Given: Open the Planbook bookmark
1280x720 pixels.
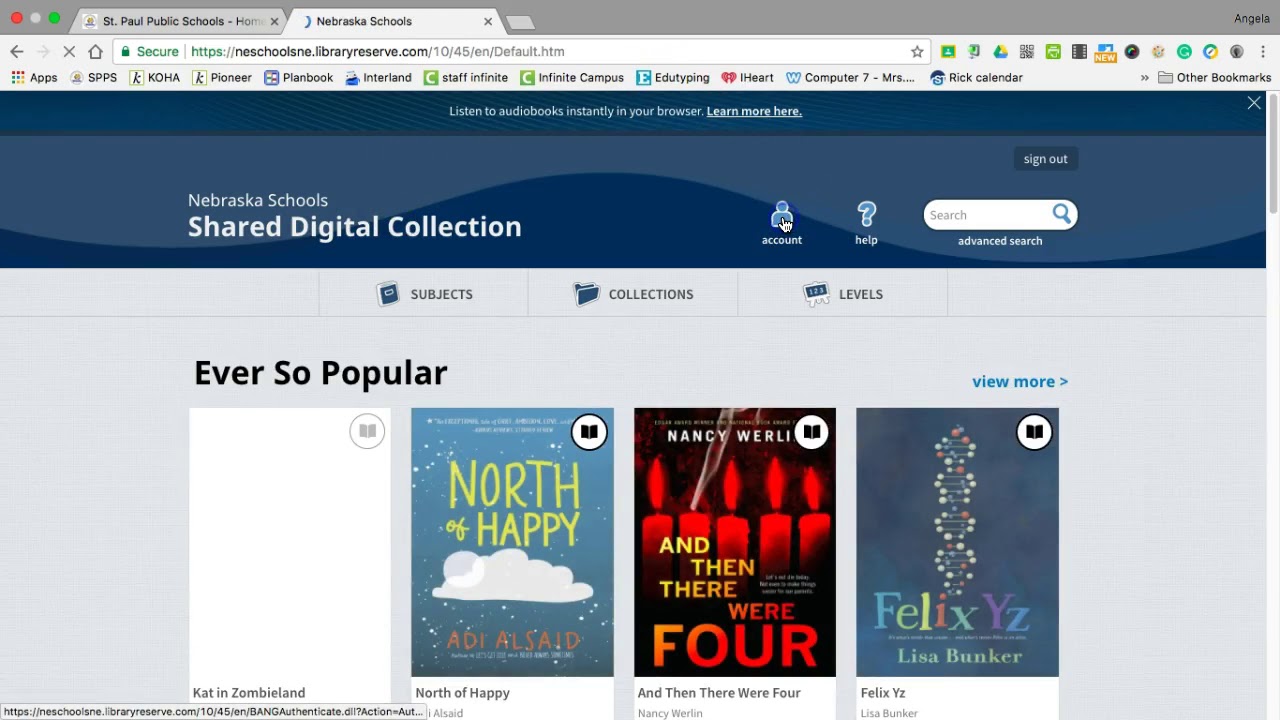Looking at the screenshot, I should click(x=298, y=77).
